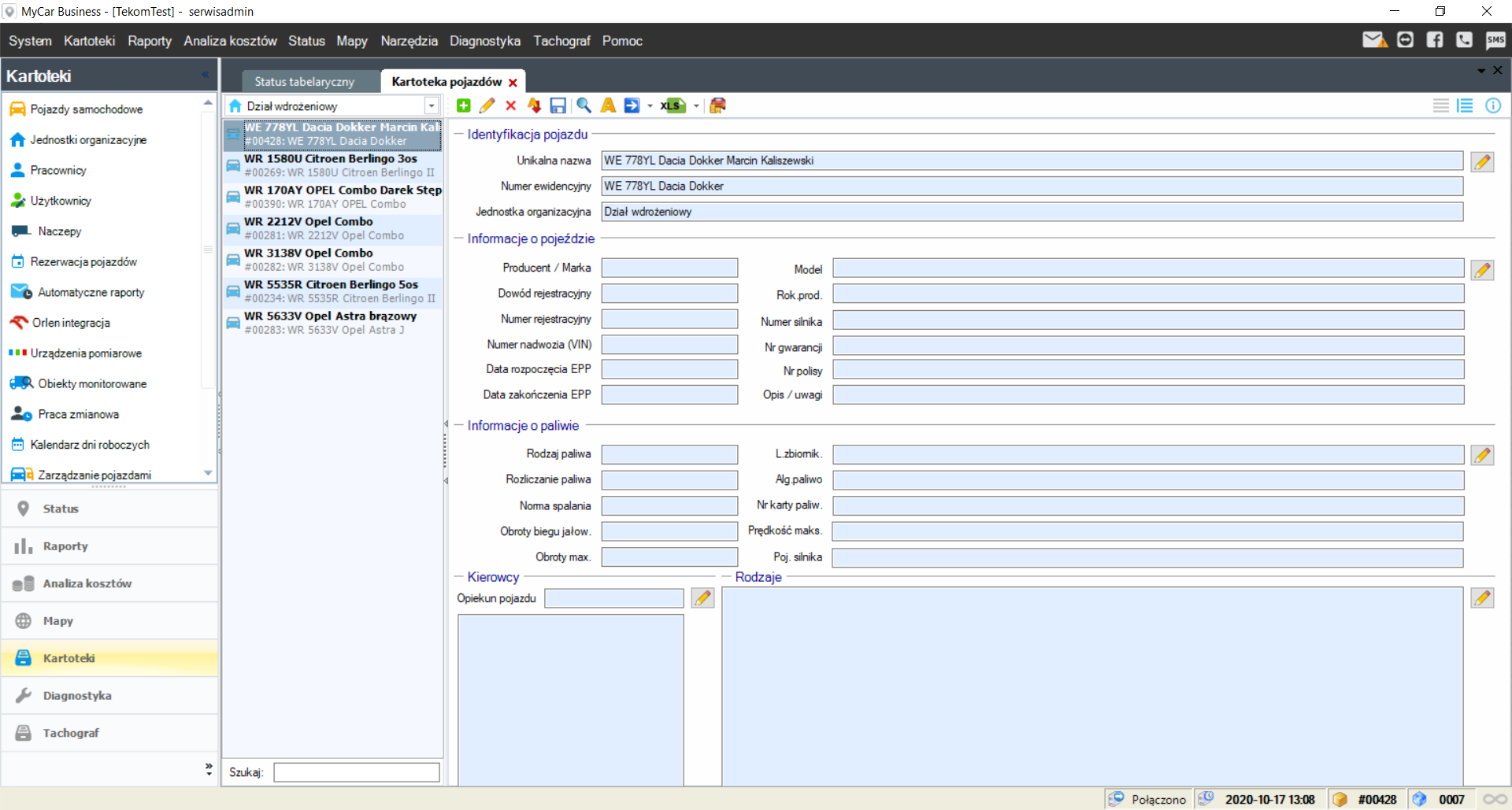Image resolution: width=1512 pixels, height=810 pixels.
Task: Click the magnifying glass search icon
Action: (584, 105)
